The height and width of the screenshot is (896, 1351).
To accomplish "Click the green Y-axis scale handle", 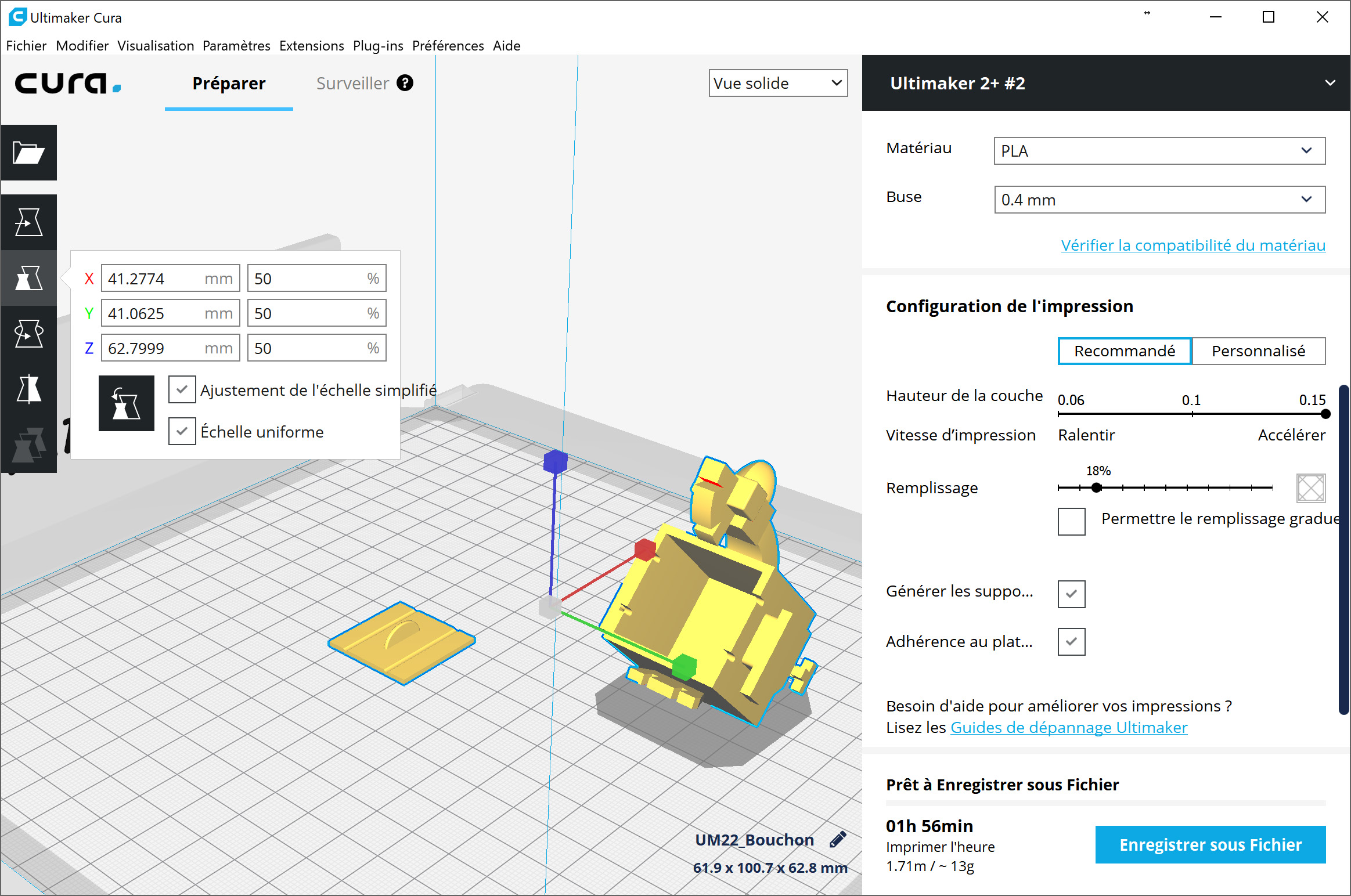I will point(684,667).
